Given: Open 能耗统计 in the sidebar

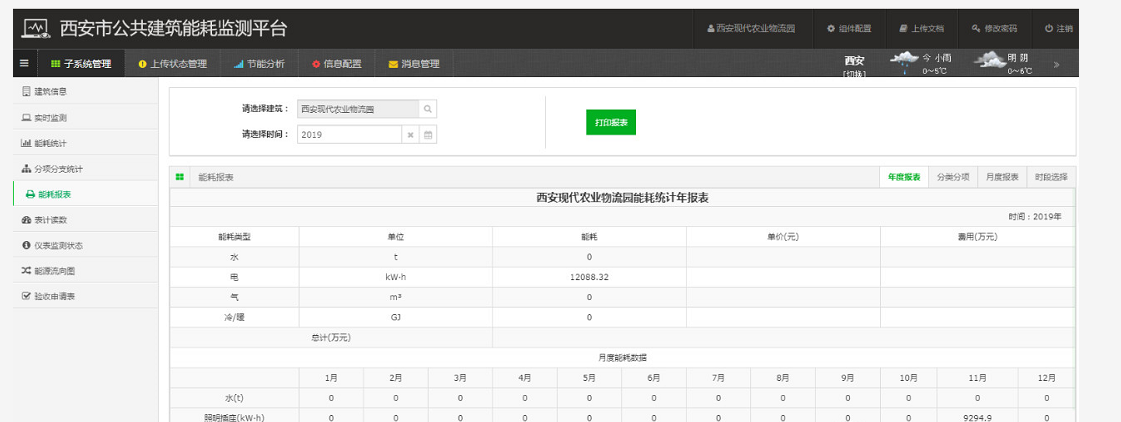Looking at the screenshot, I should pos(85,143).
